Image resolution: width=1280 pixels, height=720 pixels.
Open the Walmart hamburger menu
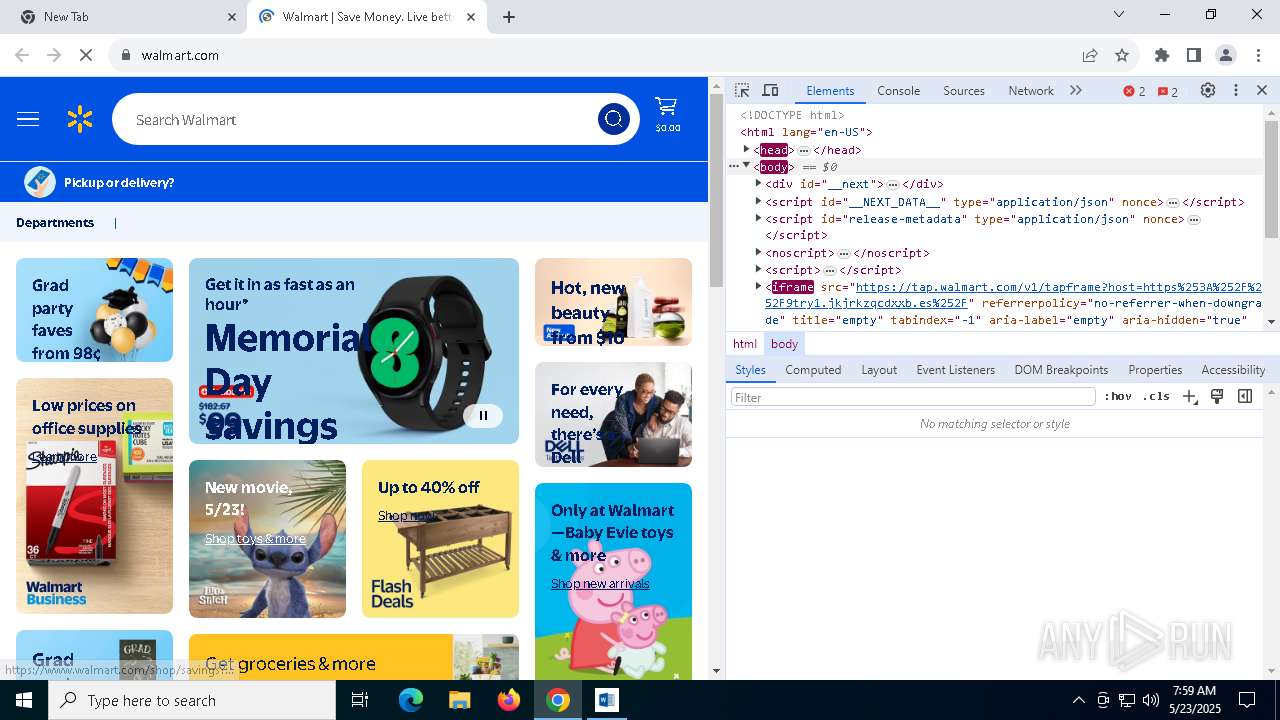click(x=28, y=120)
